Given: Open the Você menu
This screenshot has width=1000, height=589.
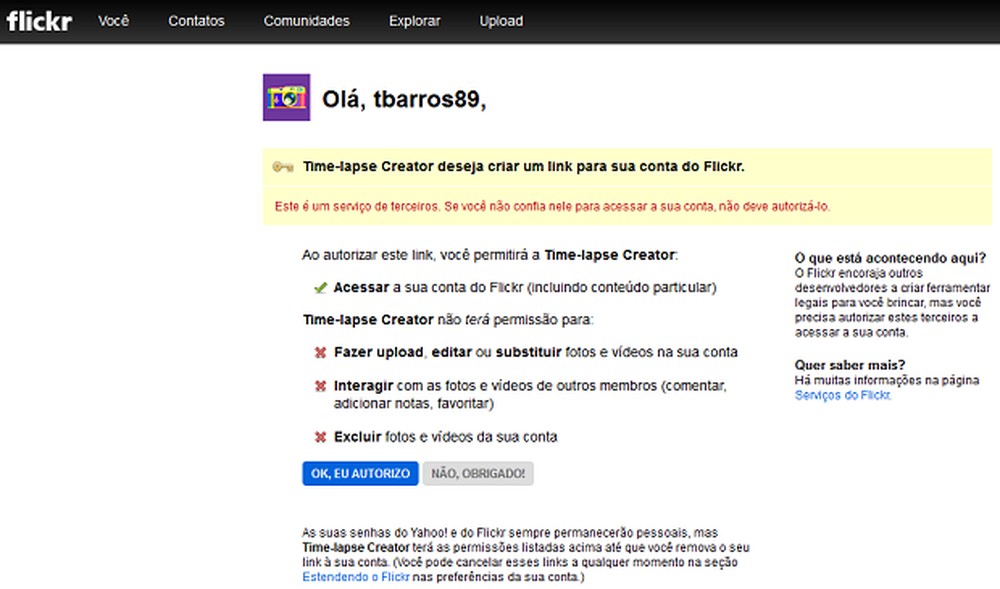Looking at the screenshot, I should 113,20.
